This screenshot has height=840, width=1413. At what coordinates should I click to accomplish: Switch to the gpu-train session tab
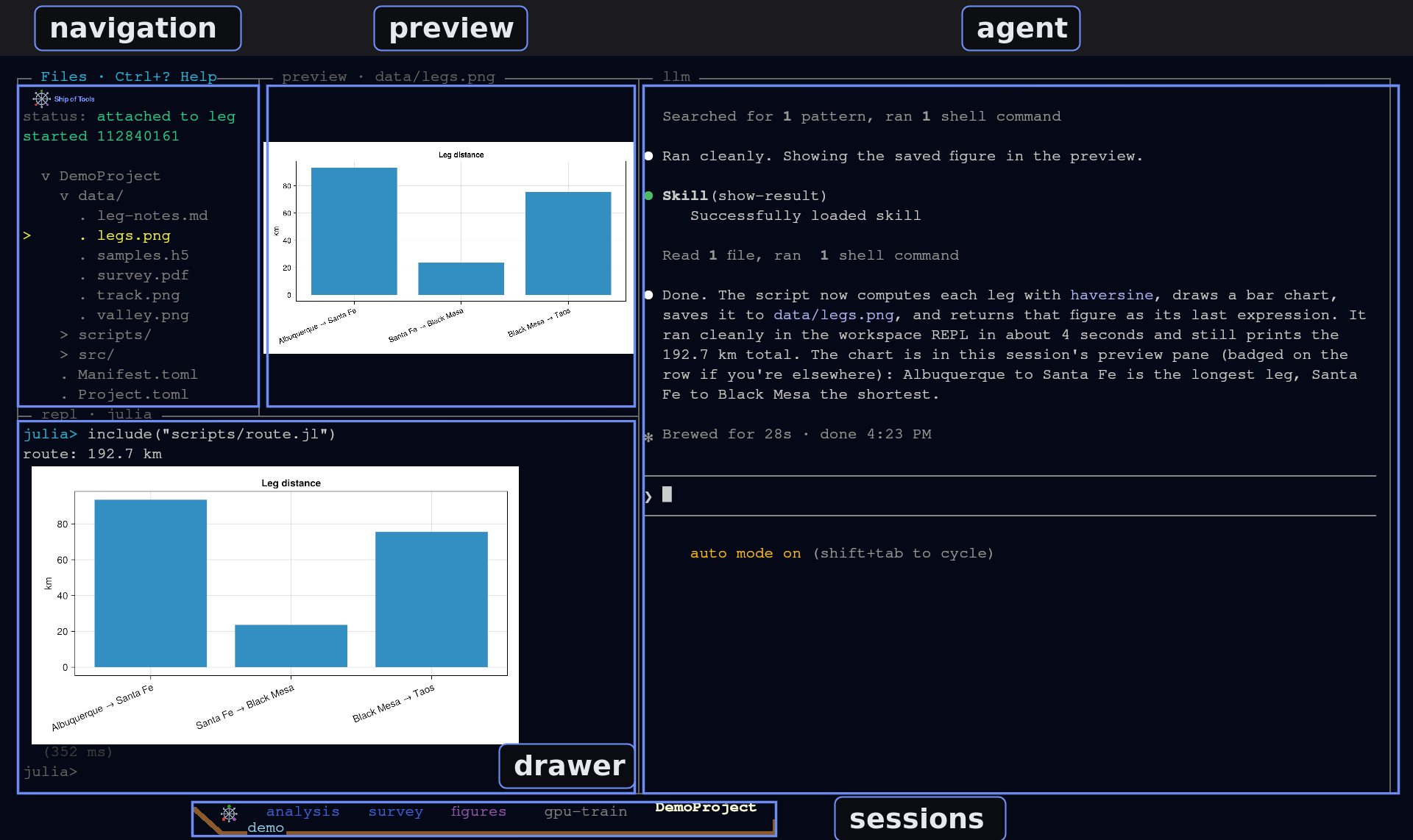point(586,811)
